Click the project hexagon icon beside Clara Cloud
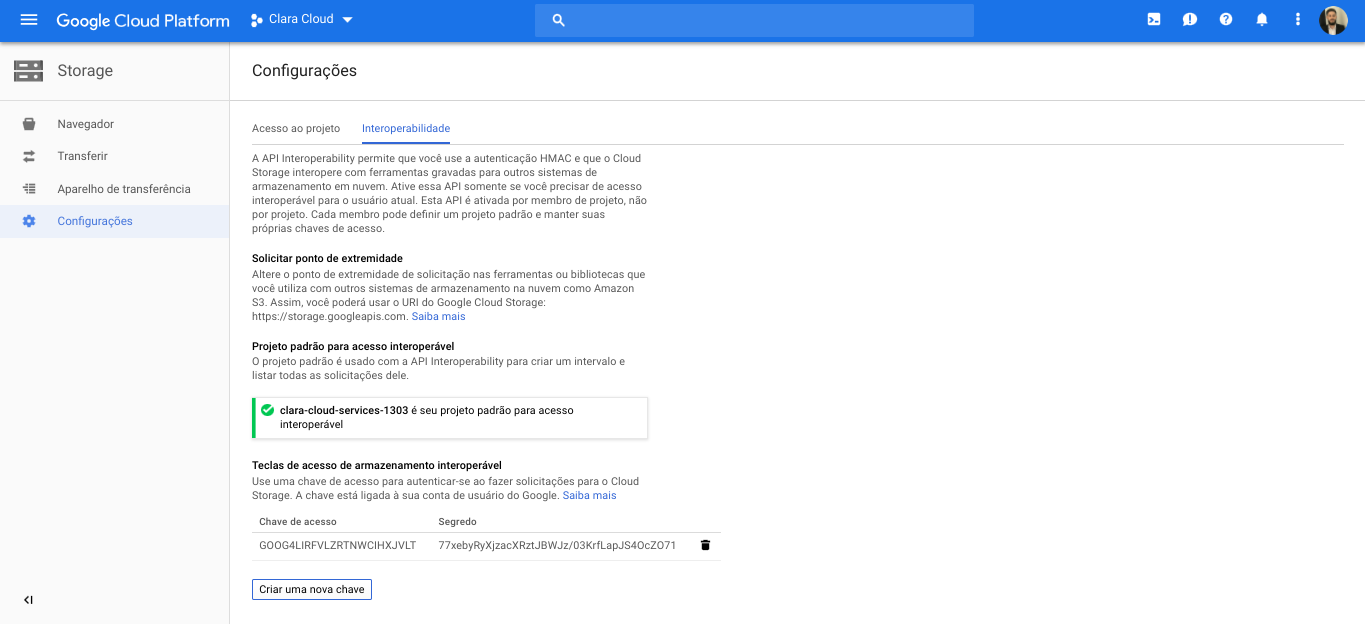Image resolution: width=1365 pixels, height=624 pixels. 256,20
